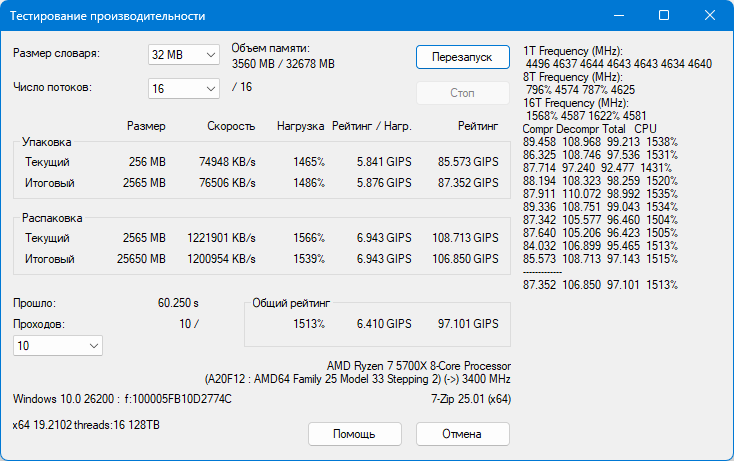Click the memory value 3560 MB / 32678 MB
734x461 pixels.
[x=283, y=64]
